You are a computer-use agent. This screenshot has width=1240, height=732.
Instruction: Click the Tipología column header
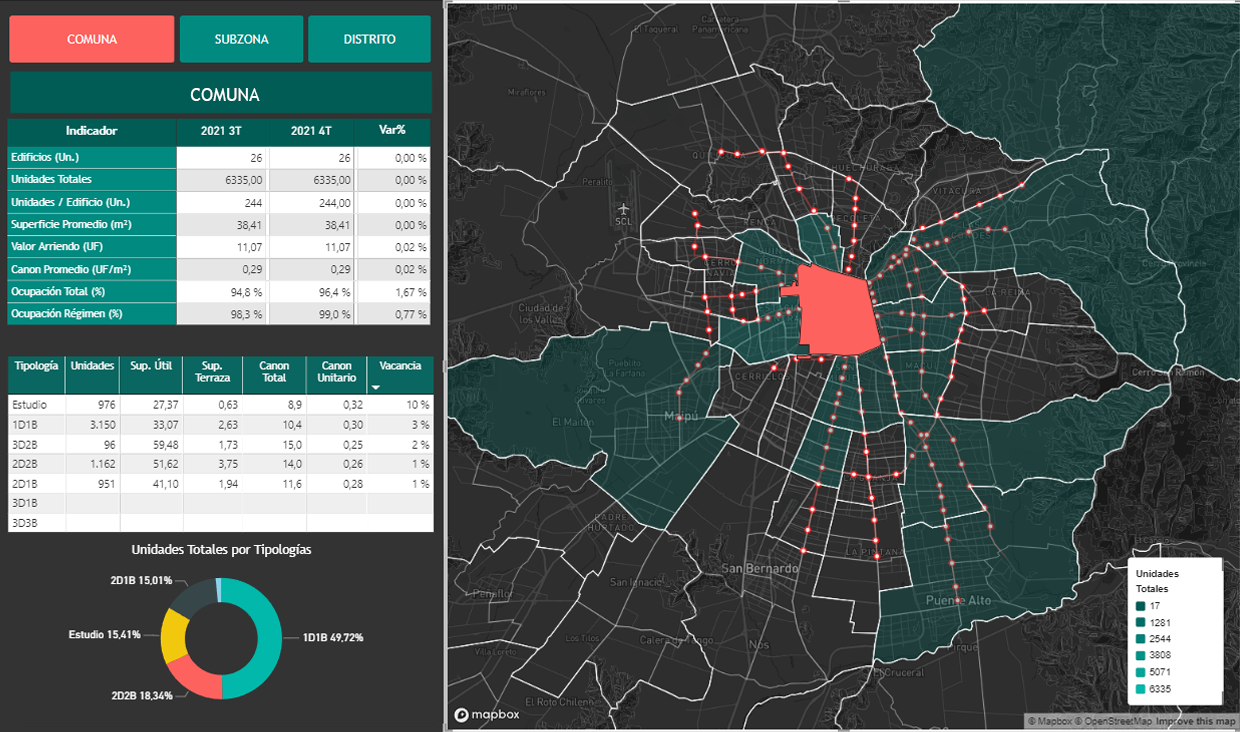36,366
